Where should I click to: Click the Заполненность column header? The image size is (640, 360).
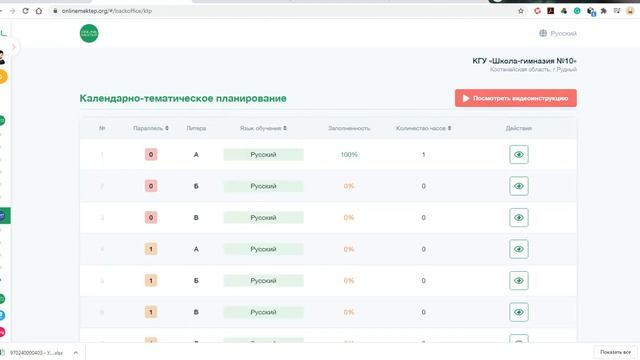(349, 128)
